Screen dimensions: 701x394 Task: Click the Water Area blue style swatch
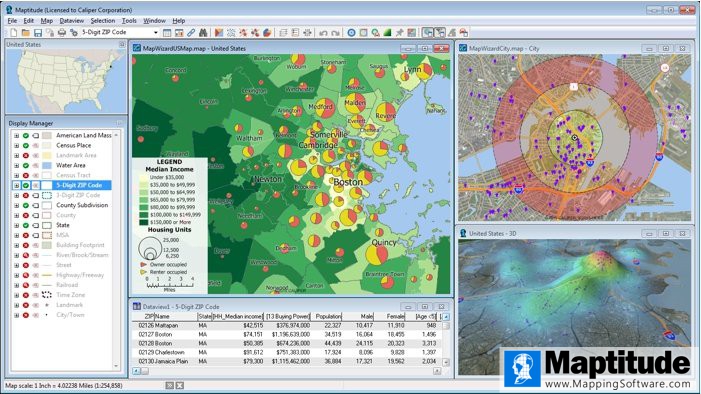pyautogui.click(x=46, y=165)
